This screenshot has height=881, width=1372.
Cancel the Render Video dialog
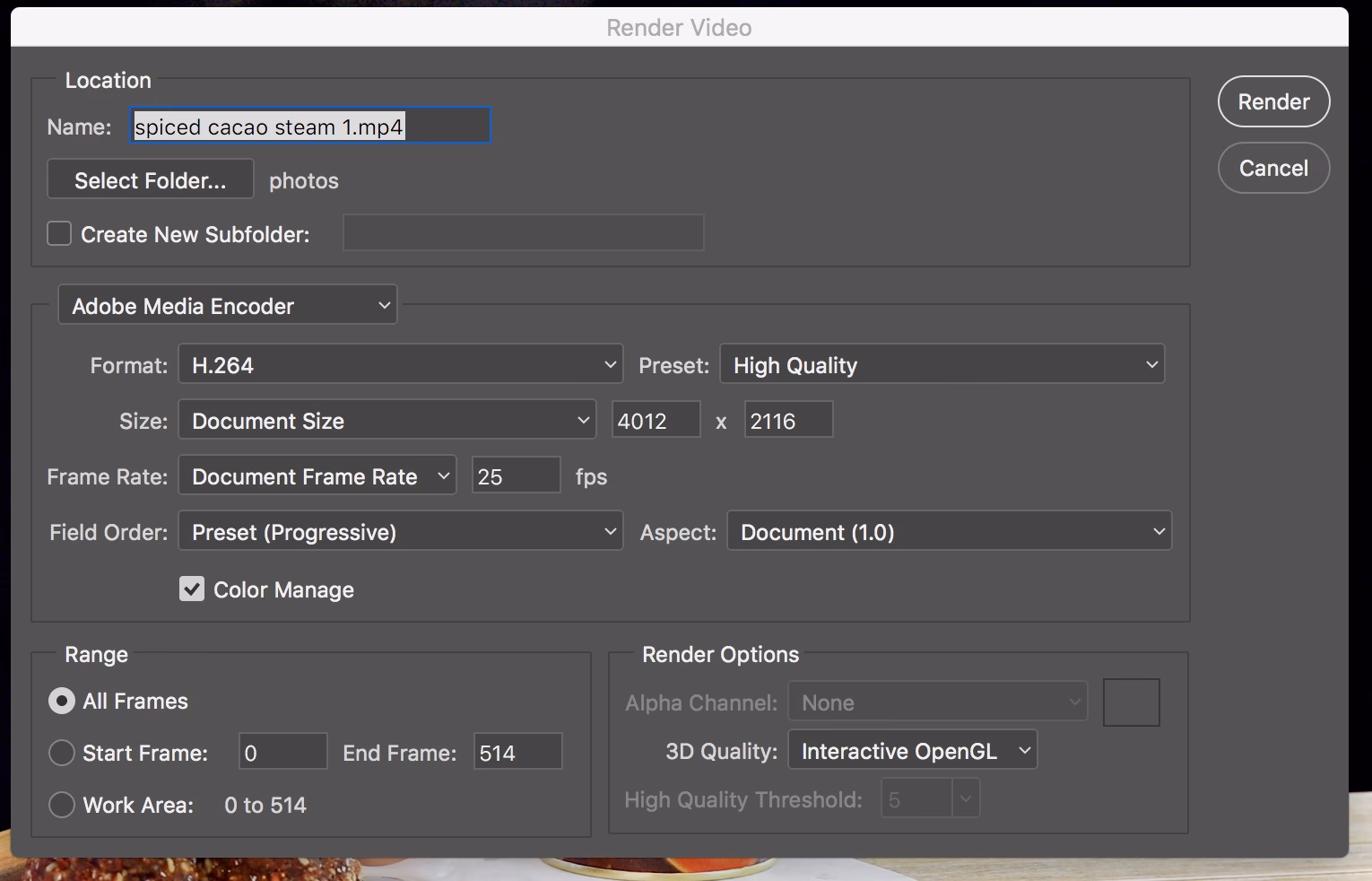click(x=1273, y=168)
